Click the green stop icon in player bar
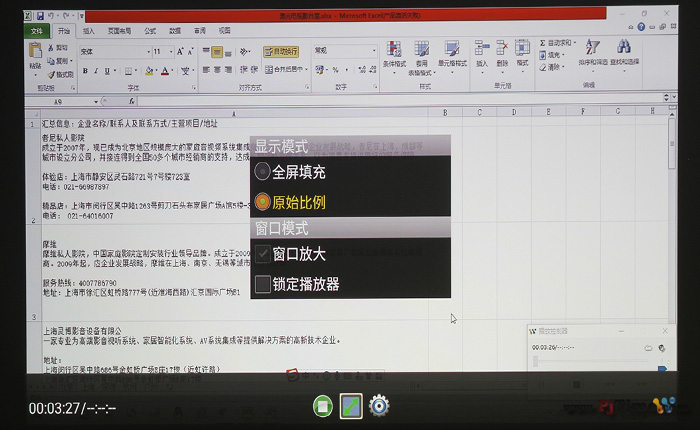 (322, 405)
